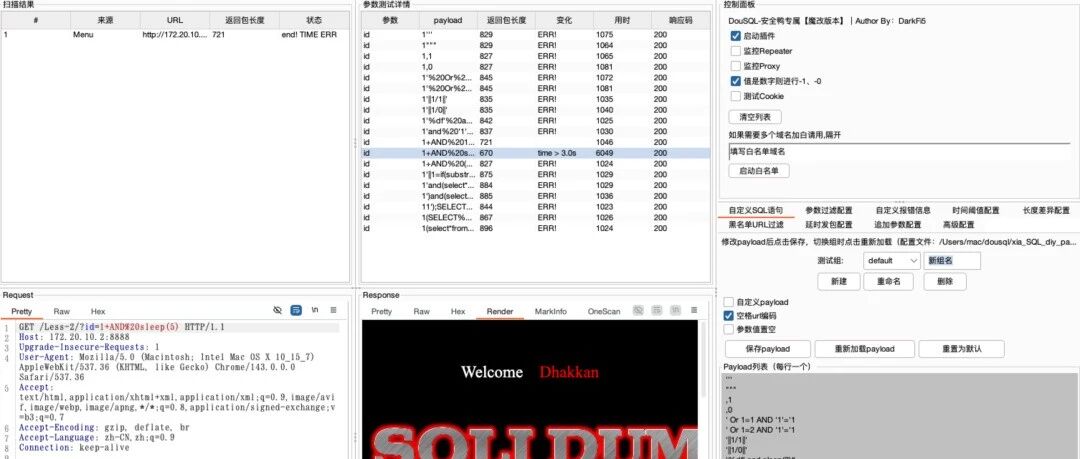Select the Response Raw tab
Viewport: 1080px width, 459px height.
(422, 312)
